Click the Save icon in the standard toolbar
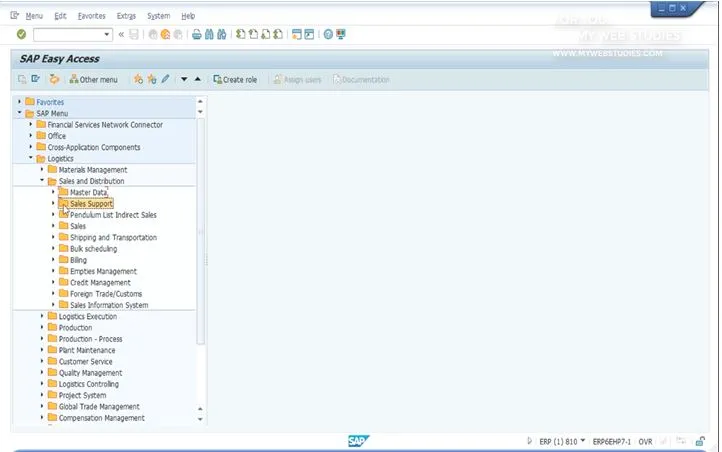722x452 pixels. (134, 35)
